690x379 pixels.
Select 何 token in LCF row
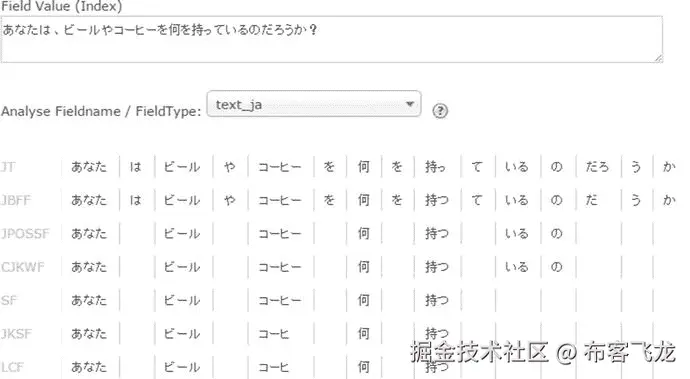pyautogui.click(x=363, y=367)
